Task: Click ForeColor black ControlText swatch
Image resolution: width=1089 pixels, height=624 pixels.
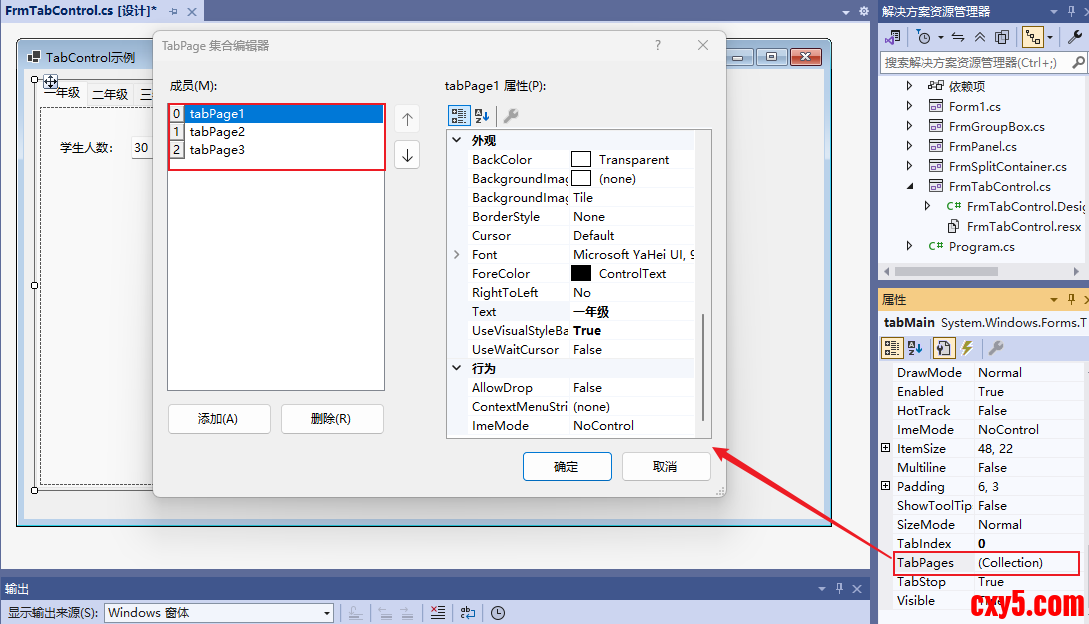Action: (581, 274)
